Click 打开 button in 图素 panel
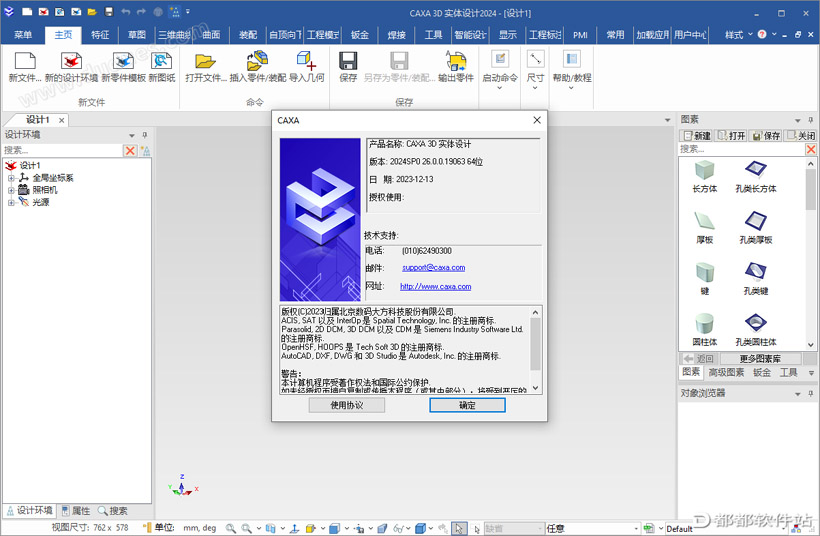This screenshot has width=820, height=536. (x=732, y=135)
